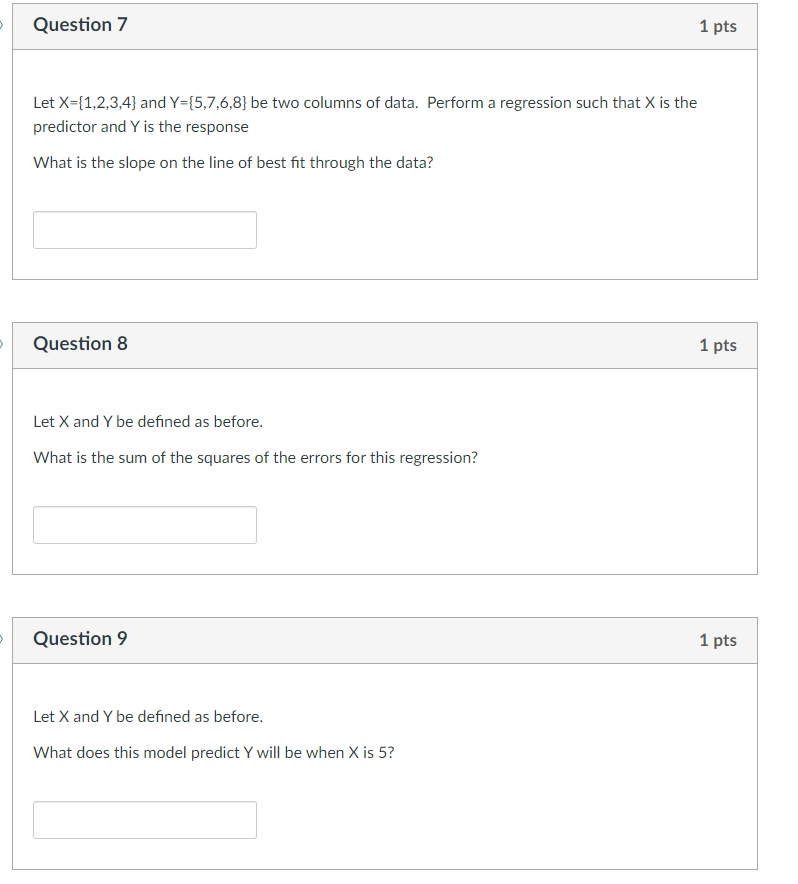798x884 pixels.
Task: Click the 1 pts label on Question 9
Action: coord(718,640)
